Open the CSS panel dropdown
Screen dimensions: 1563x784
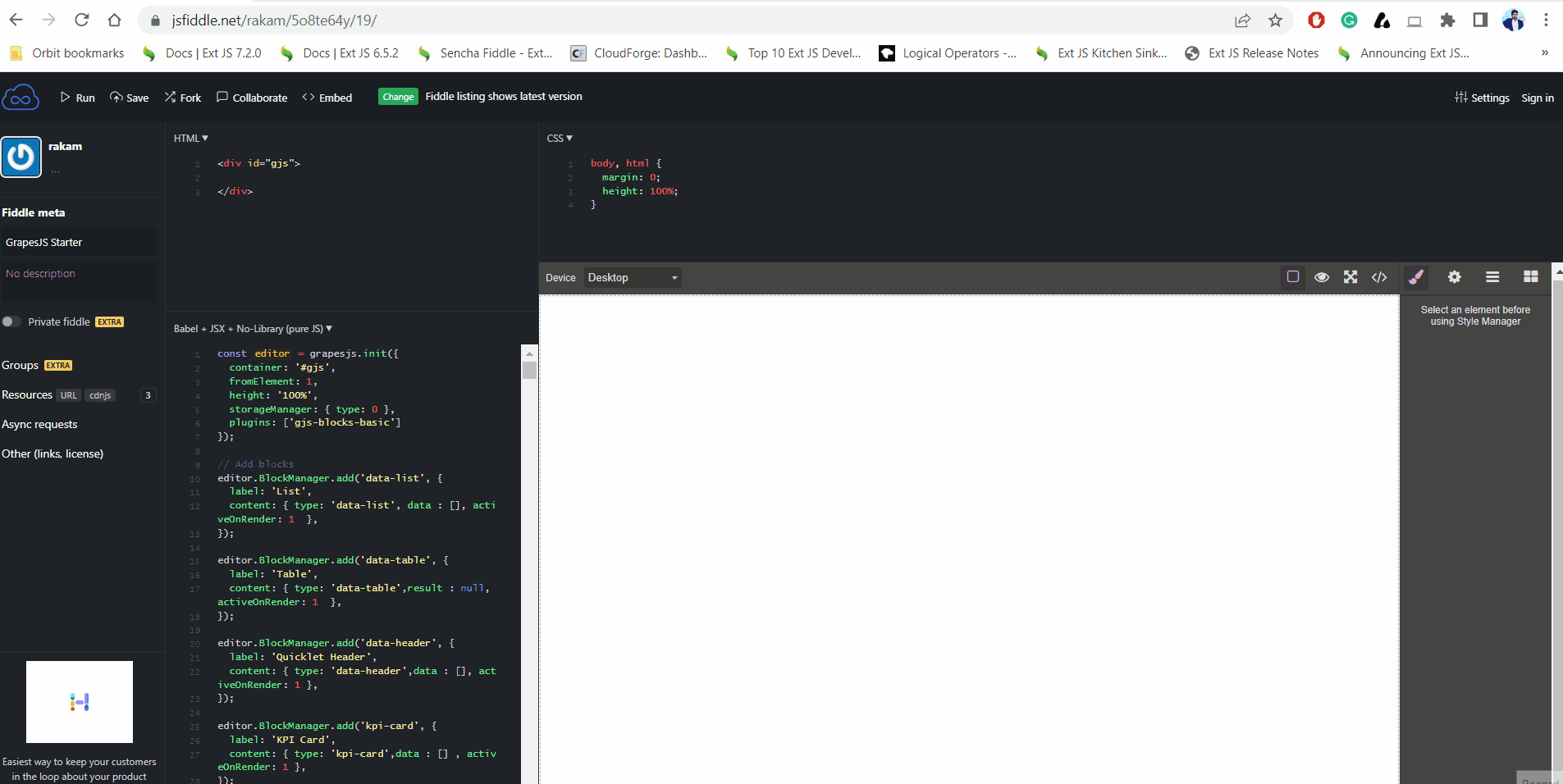click(560, 139)
